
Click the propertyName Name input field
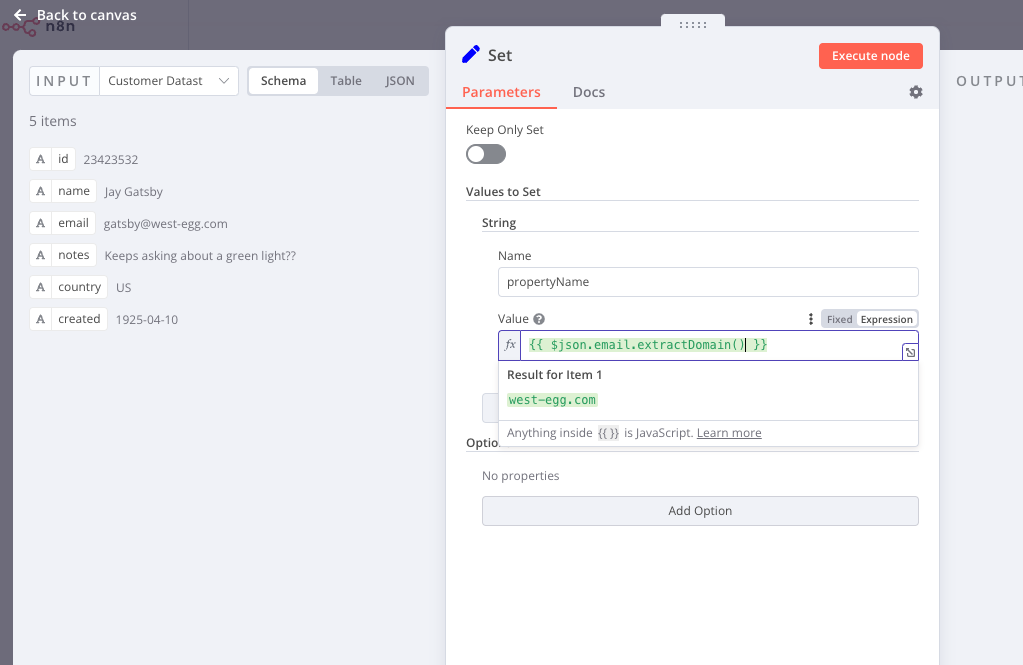coord(707,282)
